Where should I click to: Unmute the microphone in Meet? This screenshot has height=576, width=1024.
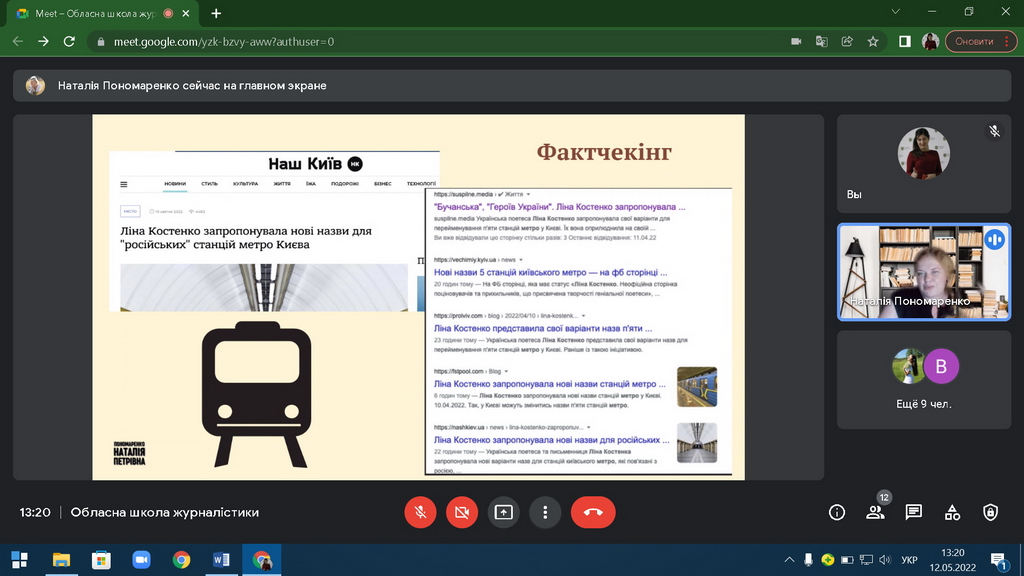click(x=420, y=513)
